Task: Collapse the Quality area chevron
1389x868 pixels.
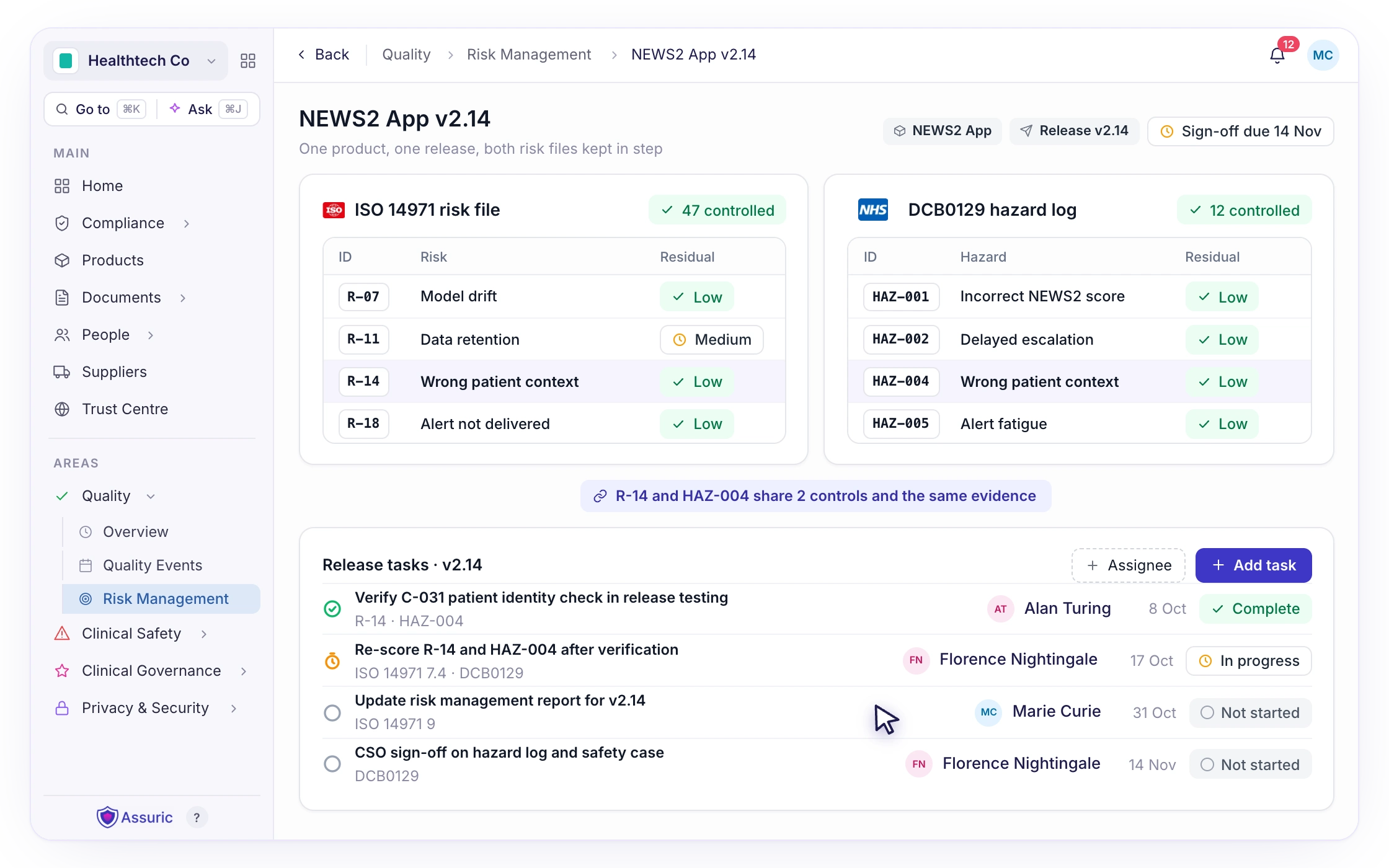Action: coord(151,496)
